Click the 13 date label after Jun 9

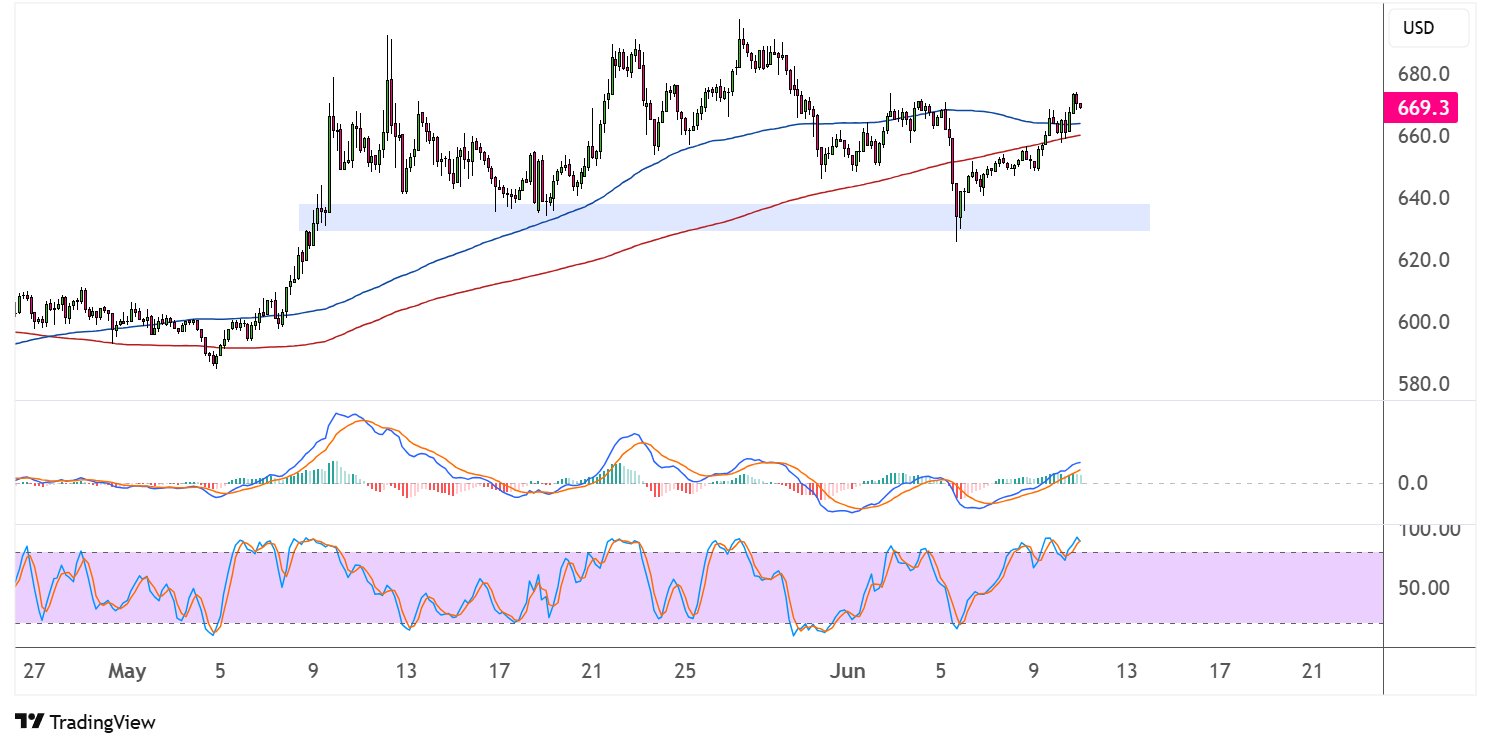coord(1127,671)
